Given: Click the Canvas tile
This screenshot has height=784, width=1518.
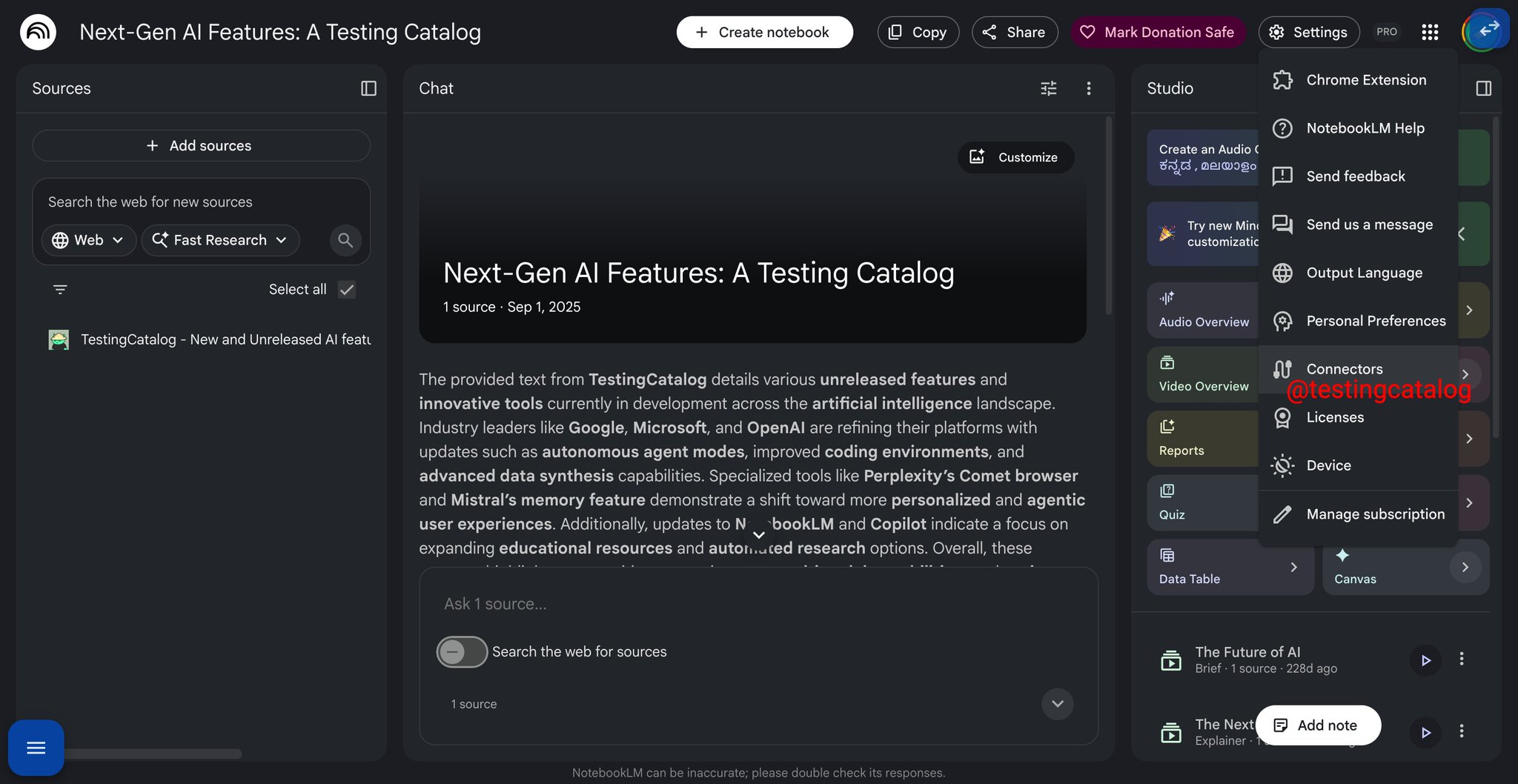Looking at the screenshot, I should tap(1406, 567).
